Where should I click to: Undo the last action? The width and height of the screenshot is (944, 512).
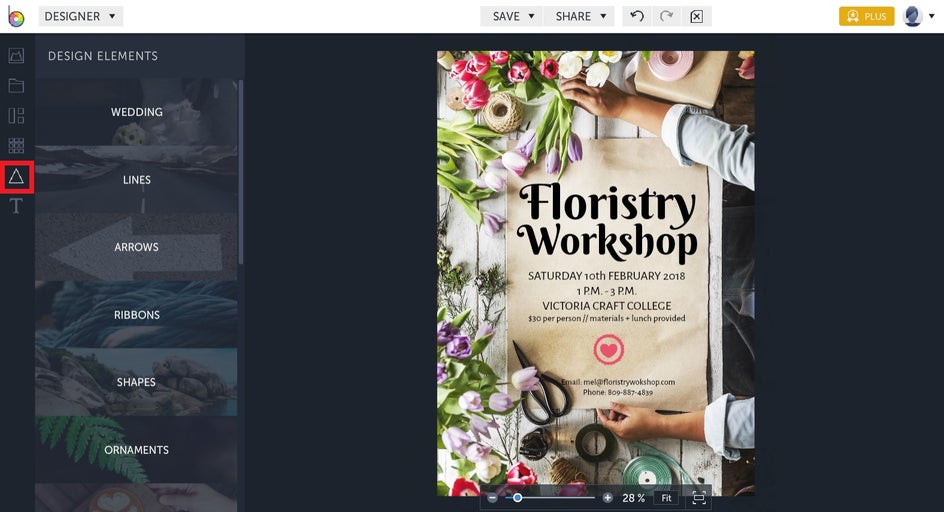[637, 16]
